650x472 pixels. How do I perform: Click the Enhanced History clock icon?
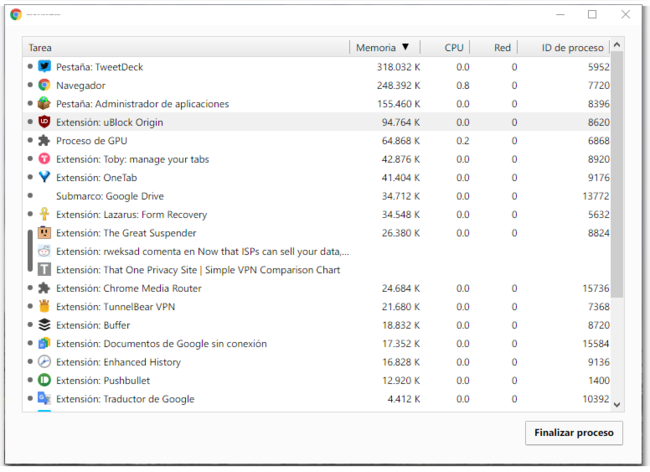pyautogui.click(x=44, y=362)
